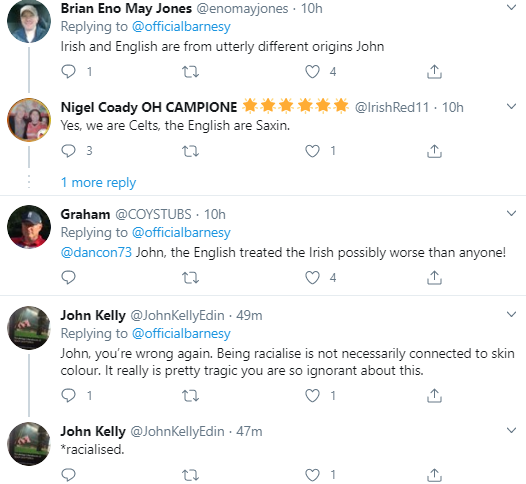This screenshot has height=484, width=526.
Task: Share Graham's tweet using share icon
Action: (x=434, y=277)
